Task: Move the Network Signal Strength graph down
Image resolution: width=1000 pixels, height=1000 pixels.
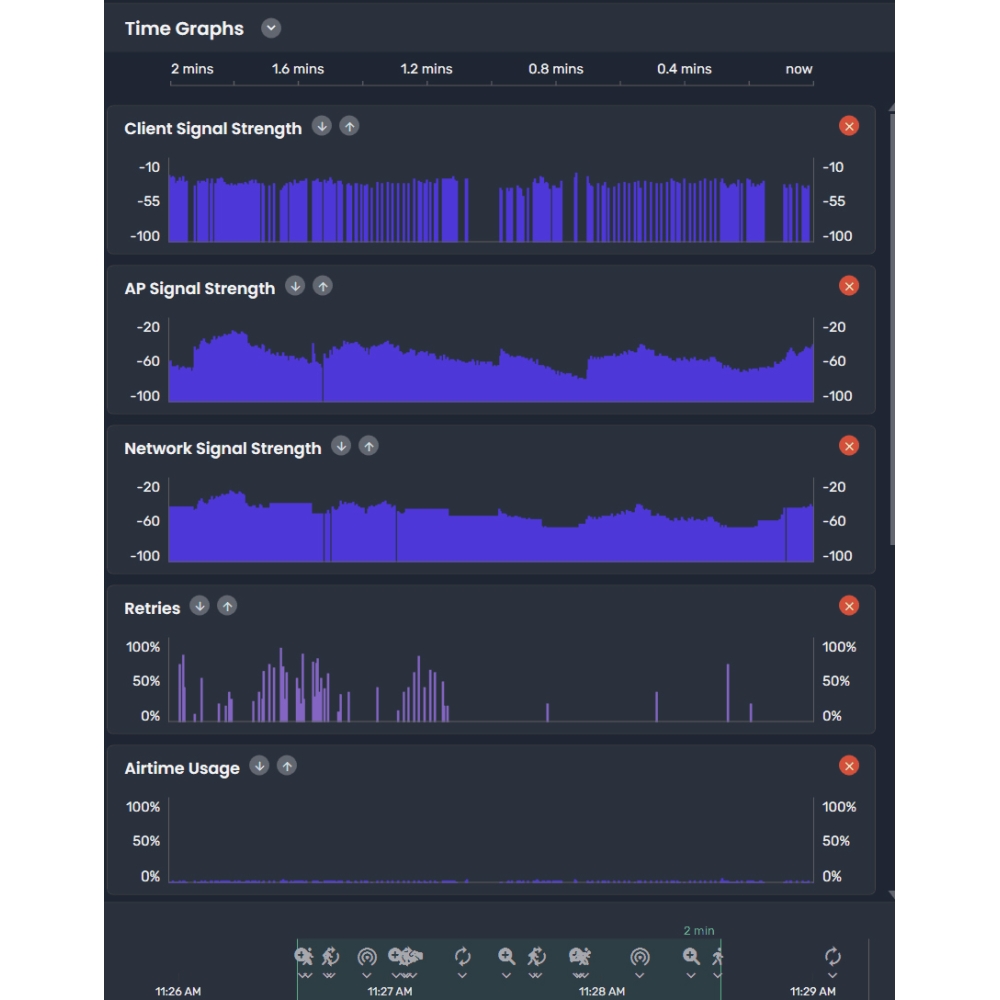Action: (x=341, y=447)
